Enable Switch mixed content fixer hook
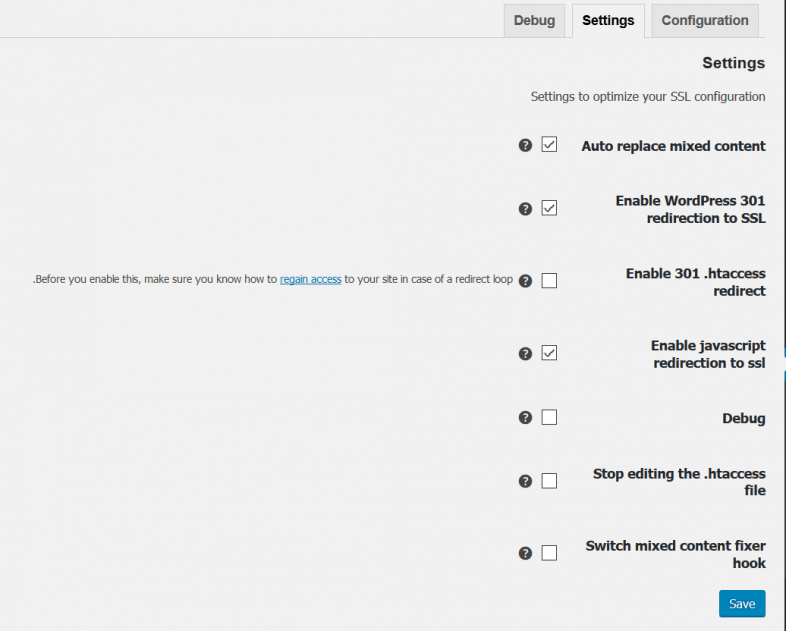Viewport: 786px width, 631px height. [549, 553]
